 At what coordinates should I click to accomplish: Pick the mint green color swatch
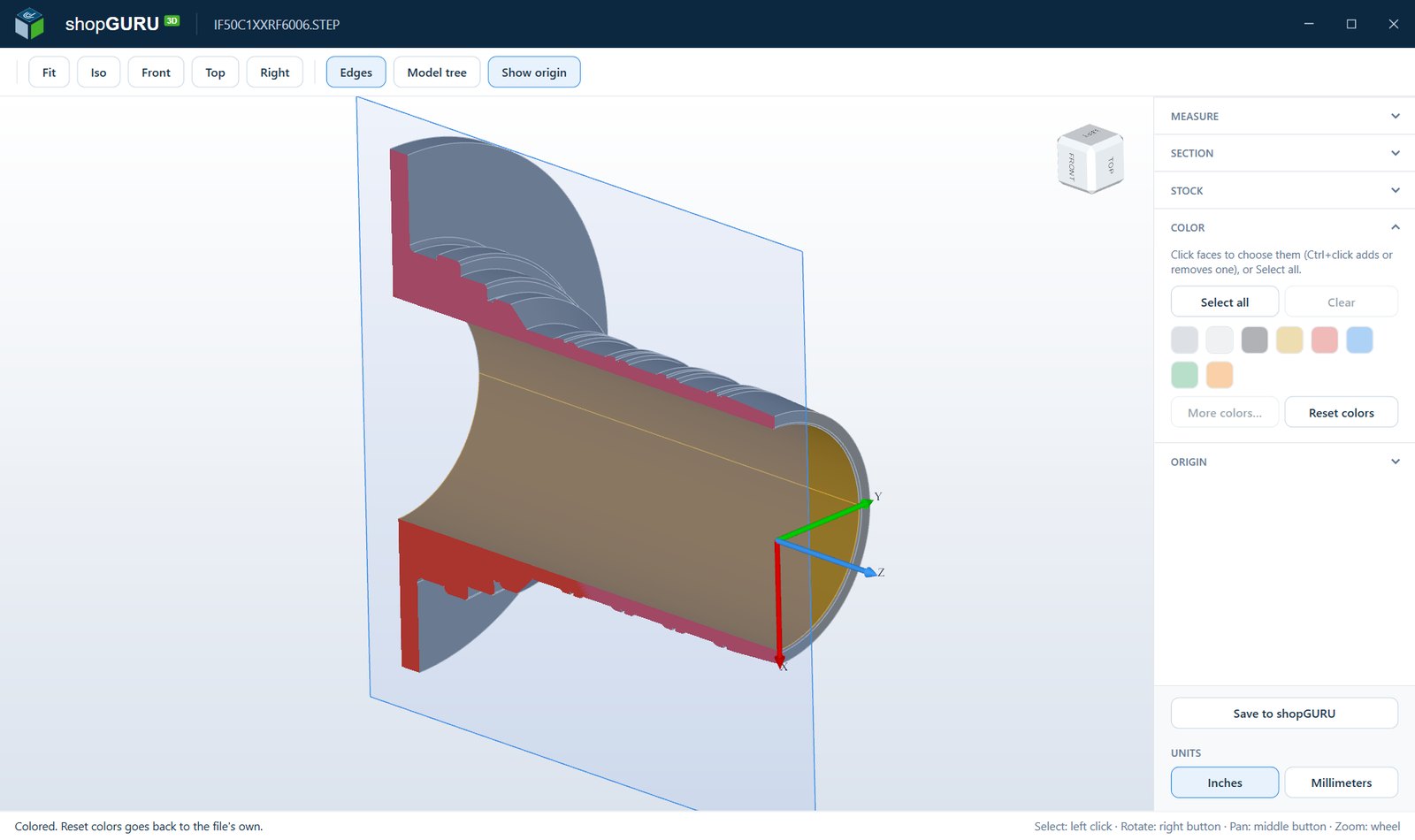tap(1184, 375)
